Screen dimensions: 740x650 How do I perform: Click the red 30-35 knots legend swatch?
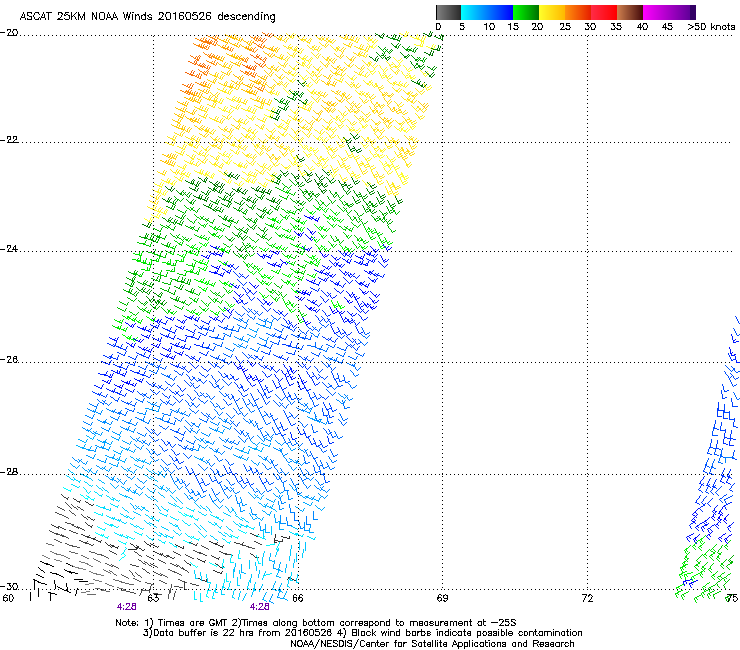click(x=604, y=12)
